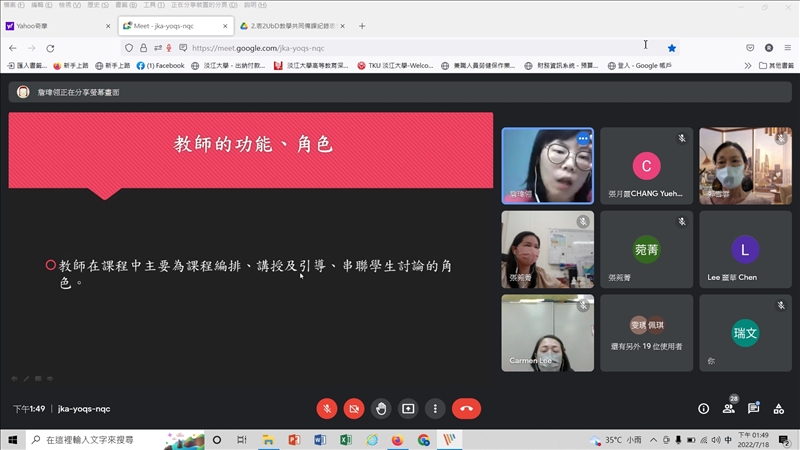The image size is (800, 450).
Task: Open three-dot more options menu in Meet
Action: 434,408
